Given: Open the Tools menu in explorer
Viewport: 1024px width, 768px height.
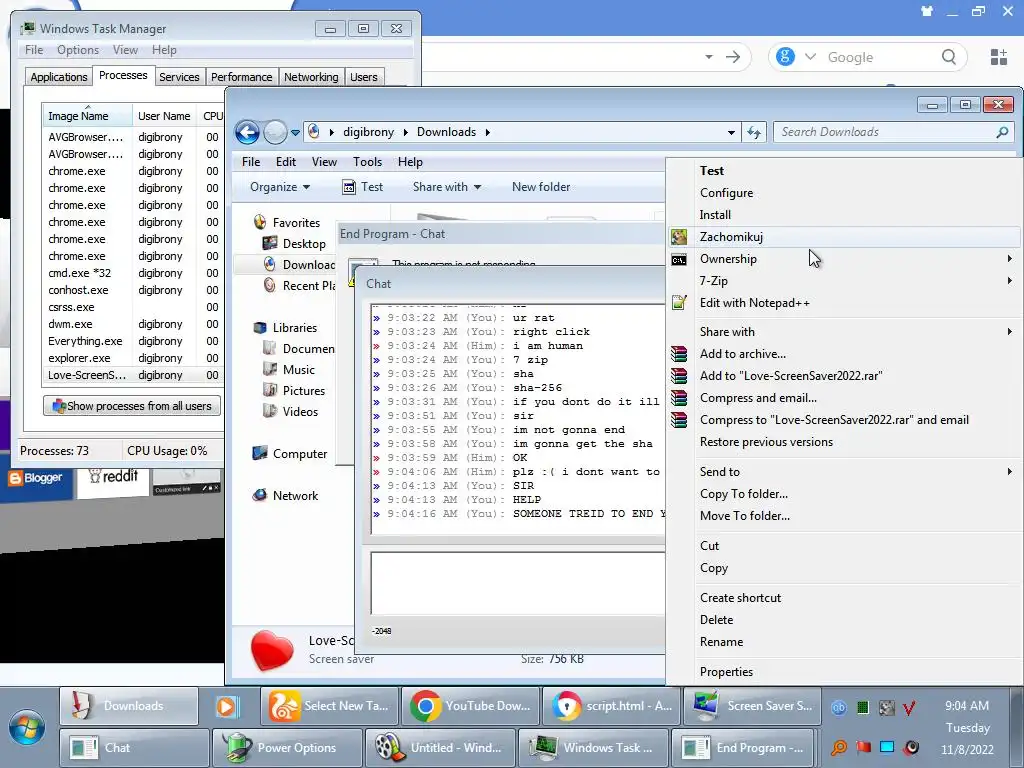Looking at the screenshot, I should (367, 162).
